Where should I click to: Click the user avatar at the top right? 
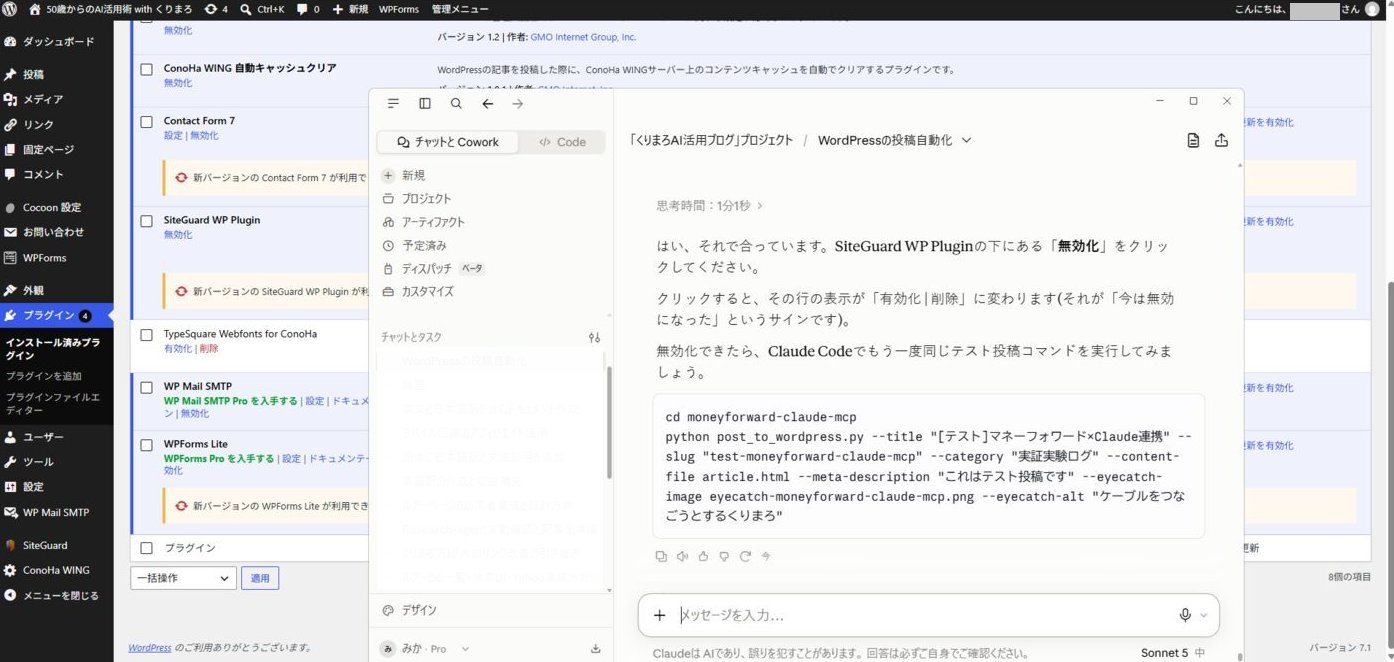(1372, 9)
